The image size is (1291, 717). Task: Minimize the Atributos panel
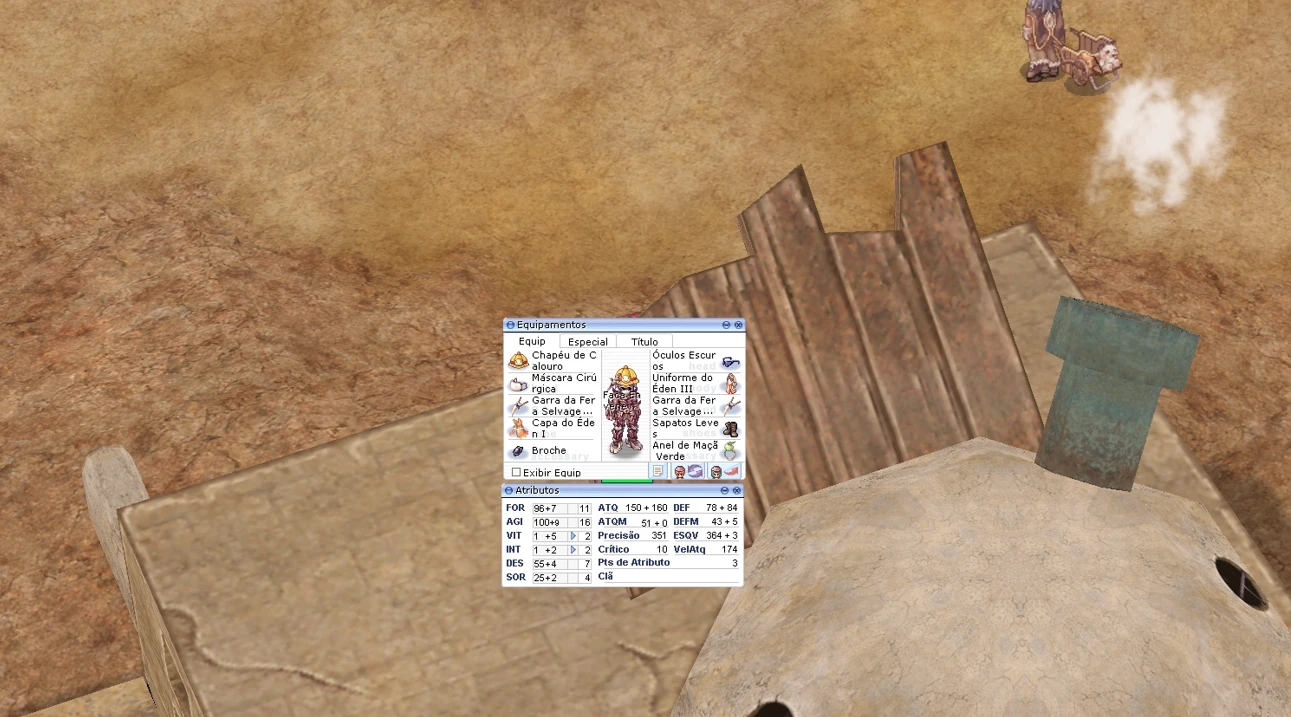(725, 491)
